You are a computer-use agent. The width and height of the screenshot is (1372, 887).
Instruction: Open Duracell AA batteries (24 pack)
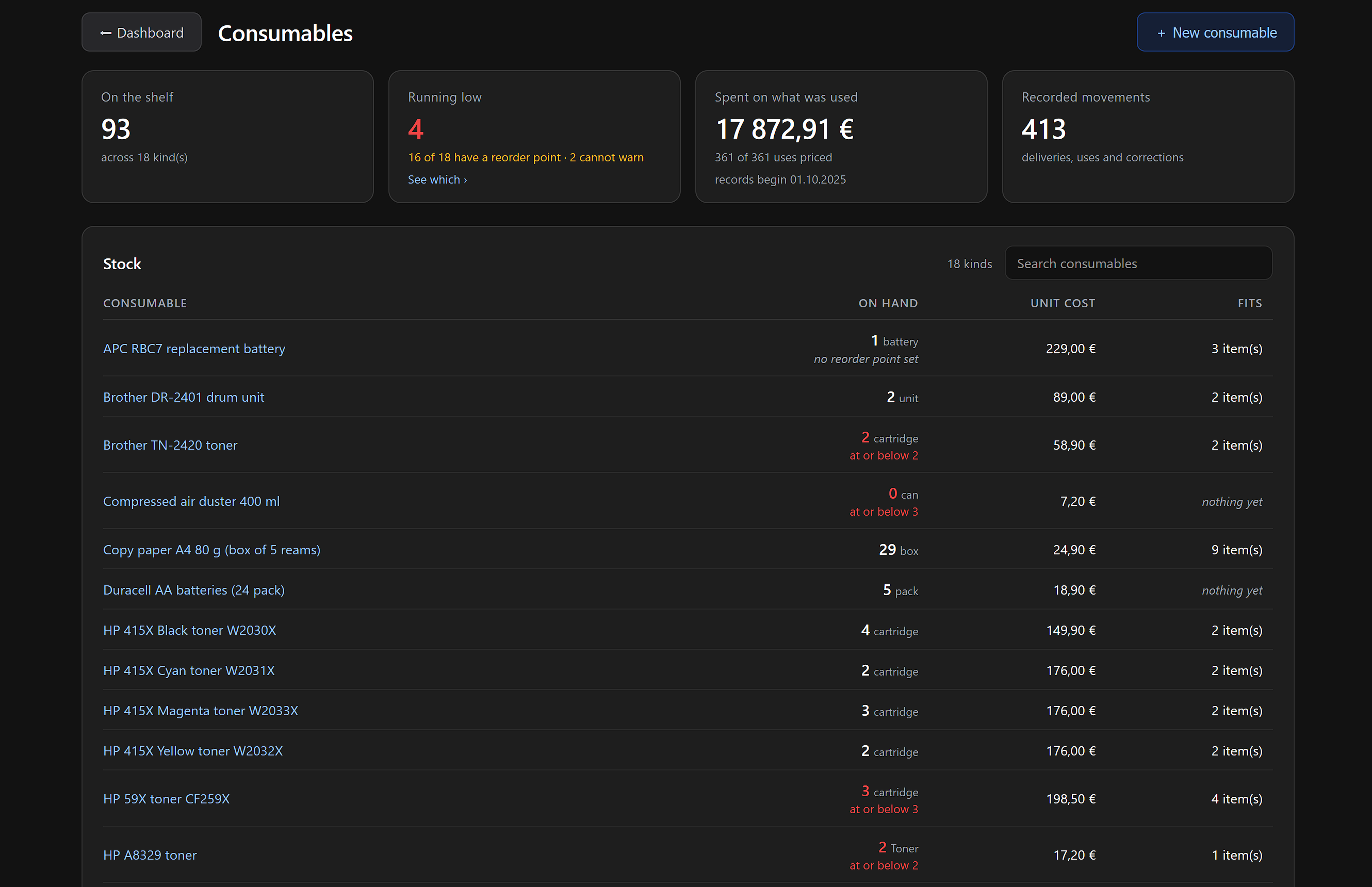[x=193, y=590]
